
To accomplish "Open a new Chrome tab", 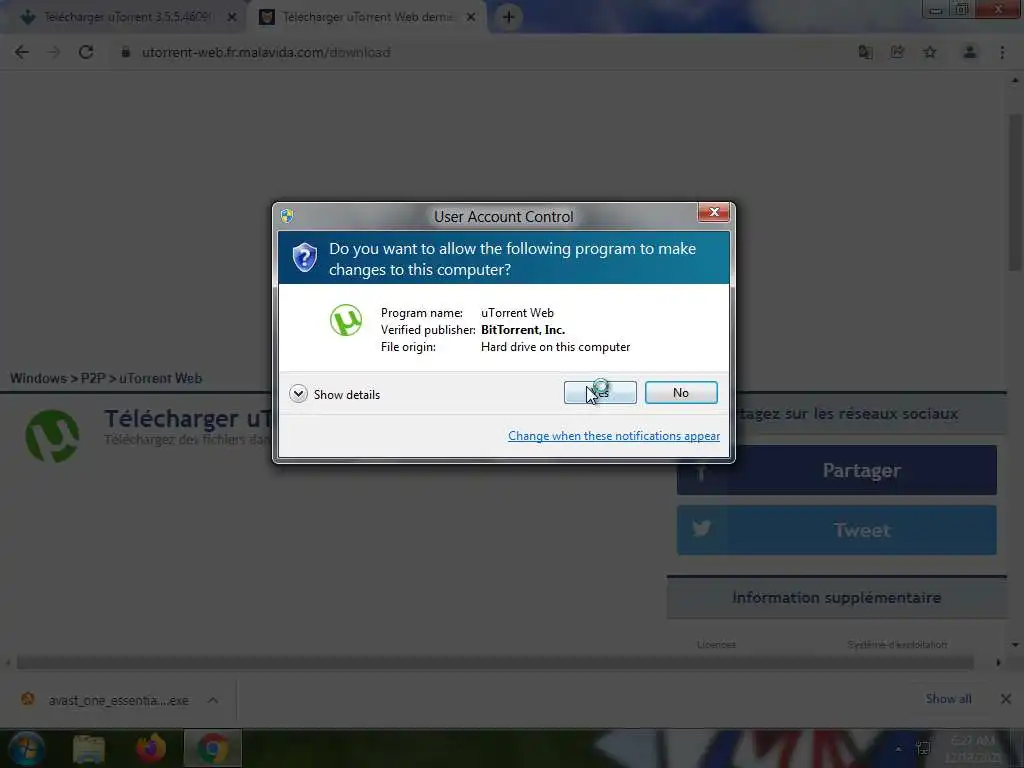I will [509, 17].
